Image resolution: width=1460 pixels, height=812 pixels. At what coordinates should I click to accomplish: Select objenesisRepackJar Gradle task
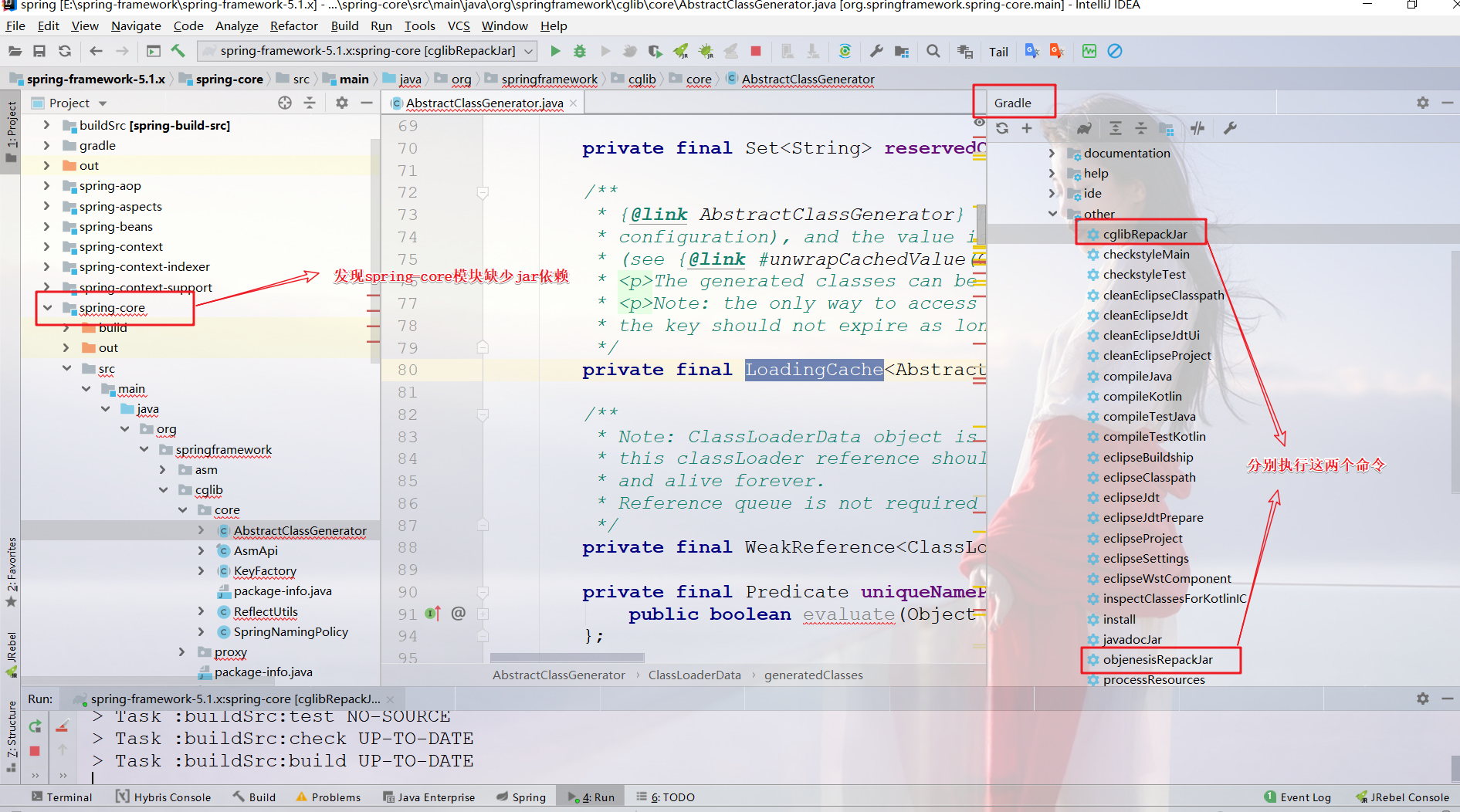click(x=1157, y=659)
